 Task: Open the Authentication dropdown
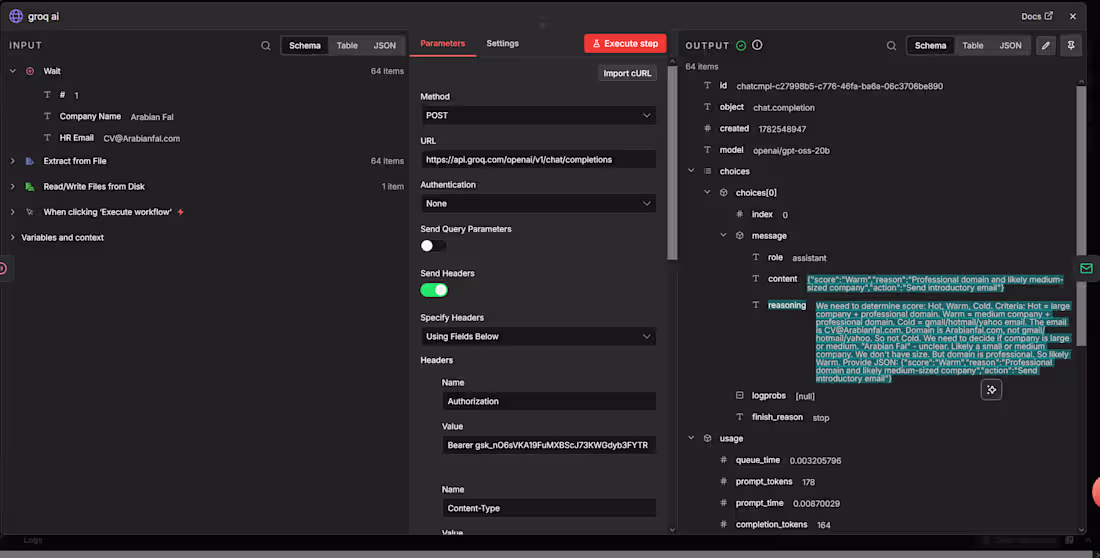coord(538,204)
